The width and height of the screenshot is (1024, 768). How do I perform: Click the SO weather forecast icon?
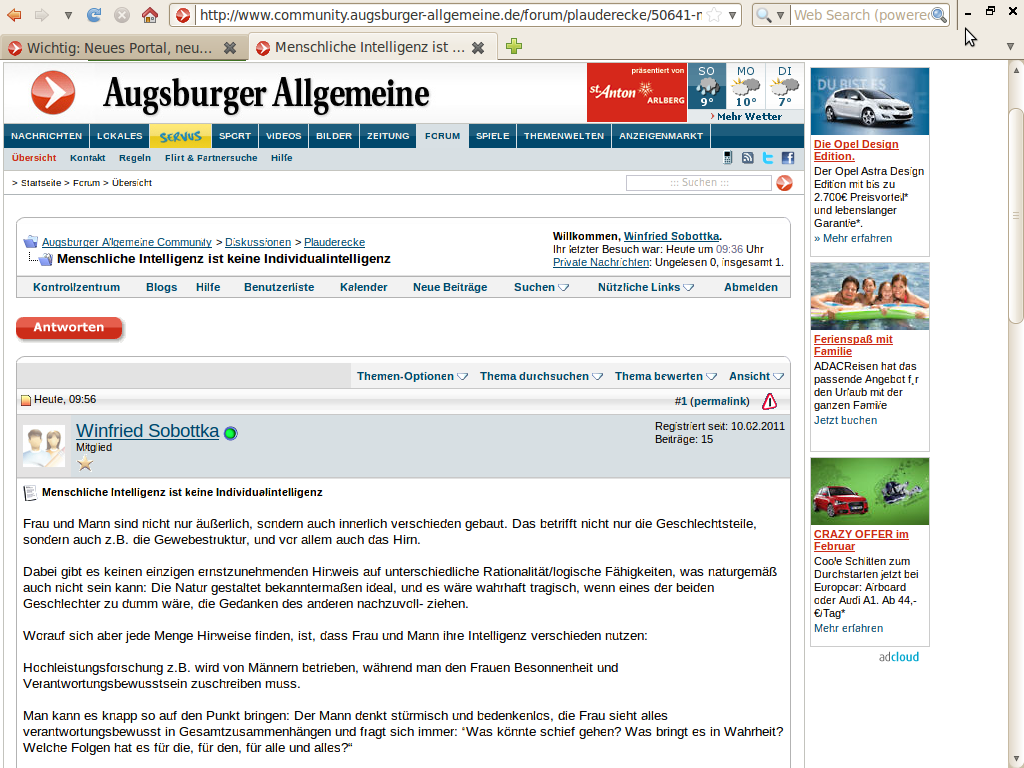pos(707,86)
